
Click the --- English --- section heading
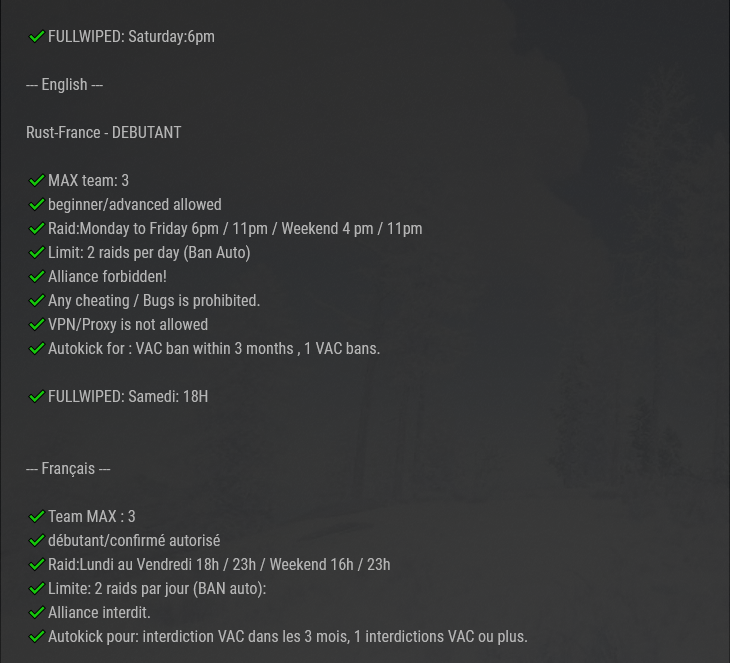point(64,85)
